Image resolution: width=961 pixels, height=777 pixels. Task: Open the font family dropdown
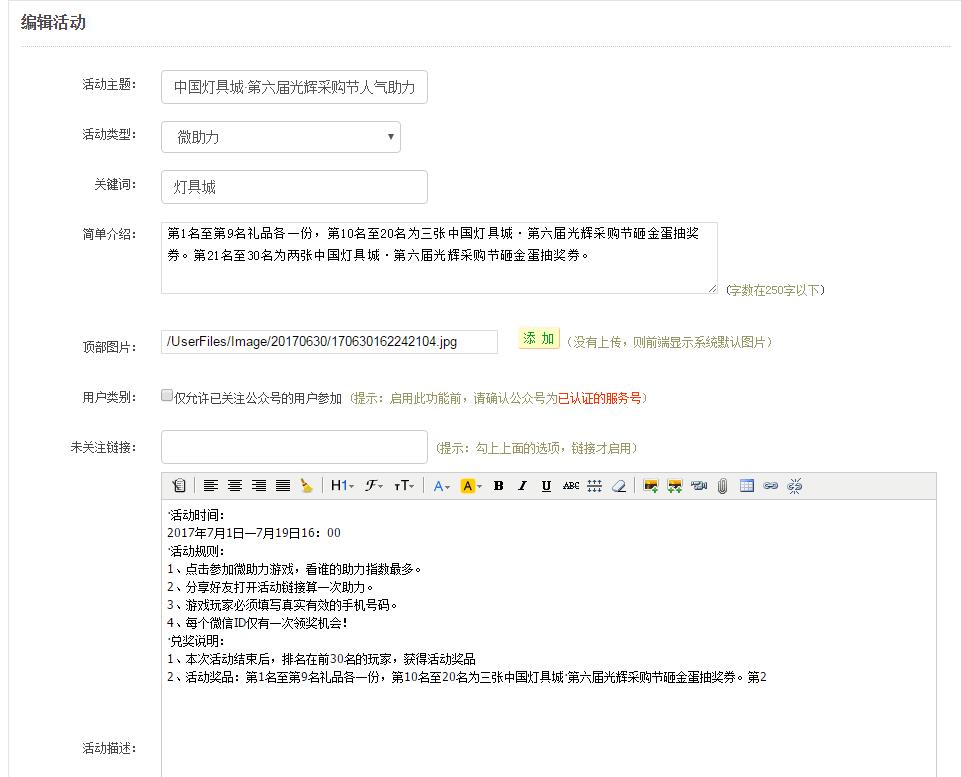click(374, 486)
